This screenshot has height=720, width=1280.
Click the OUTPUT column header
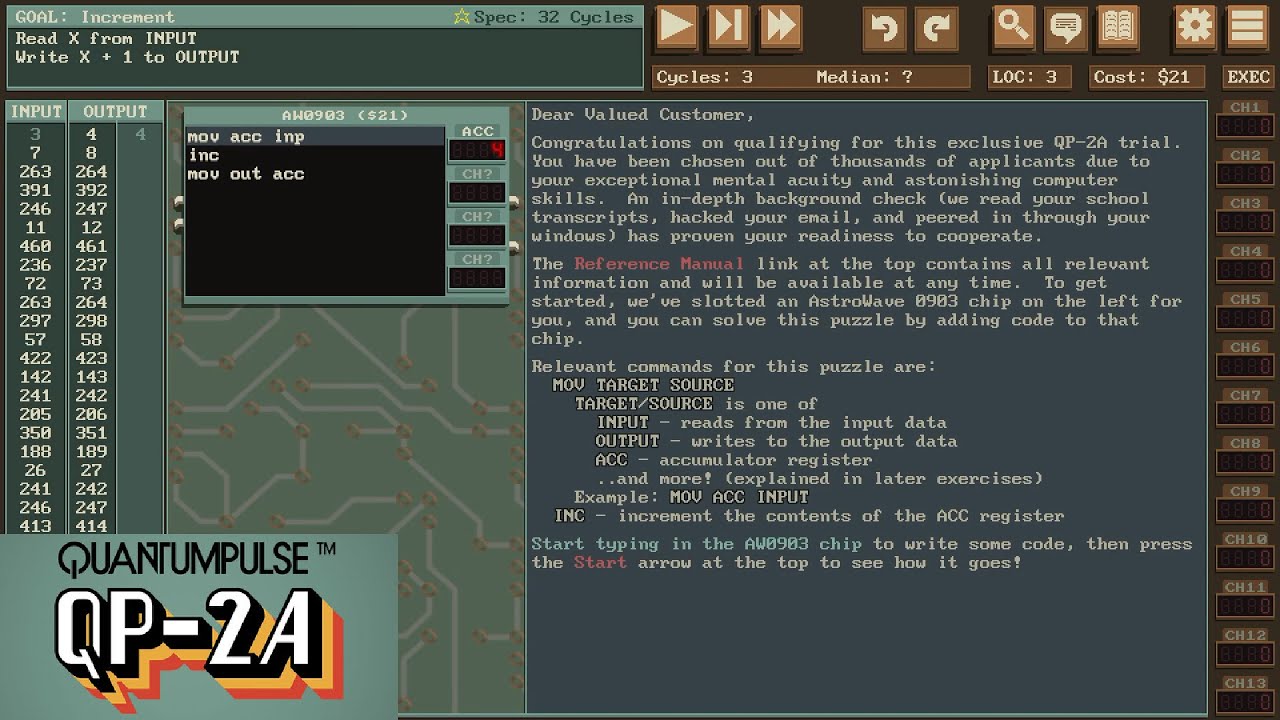(x=115, y=112)
